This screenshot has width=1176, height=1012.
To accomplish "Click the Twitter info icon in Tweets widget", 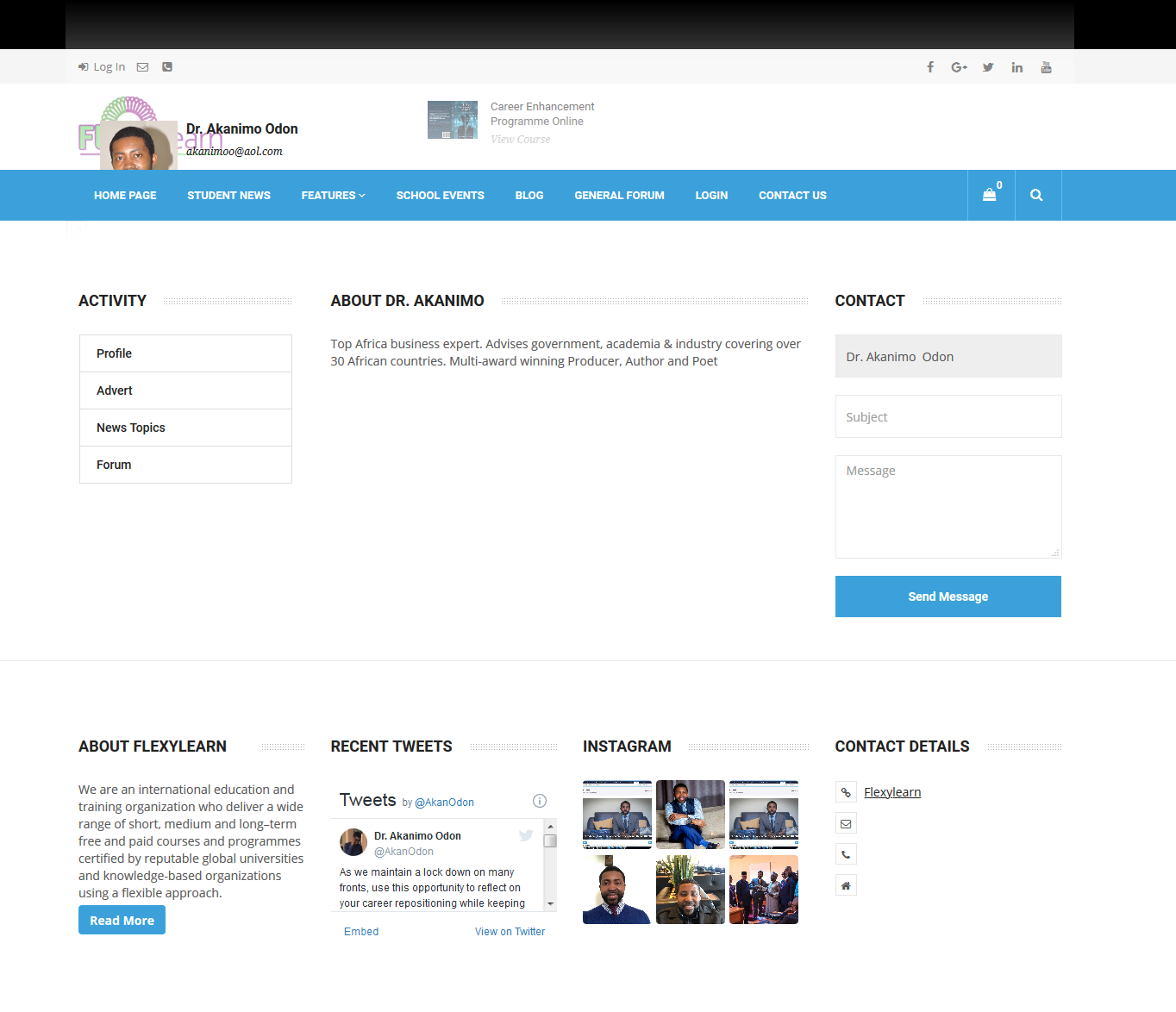I will click(x=540, y=801).
